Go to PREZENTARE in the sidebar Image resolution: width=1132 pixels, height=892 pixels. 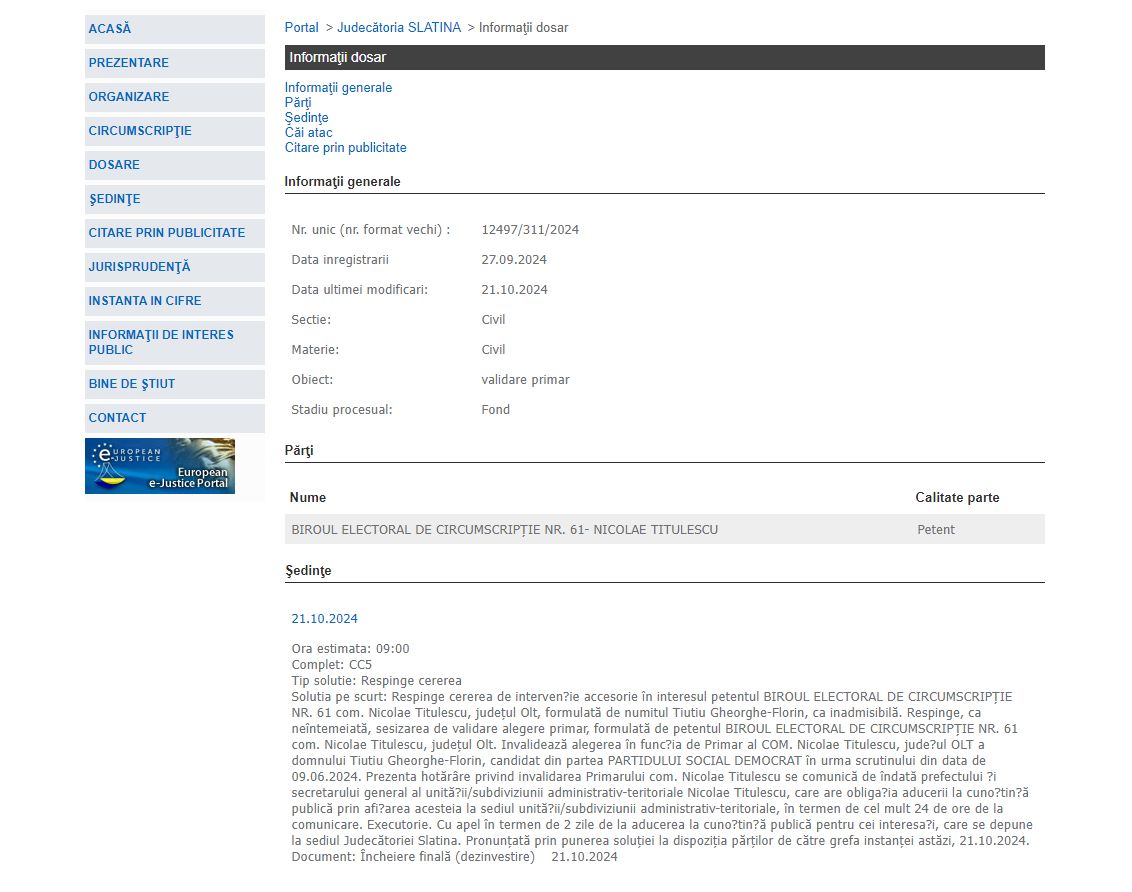click(129, 63)
